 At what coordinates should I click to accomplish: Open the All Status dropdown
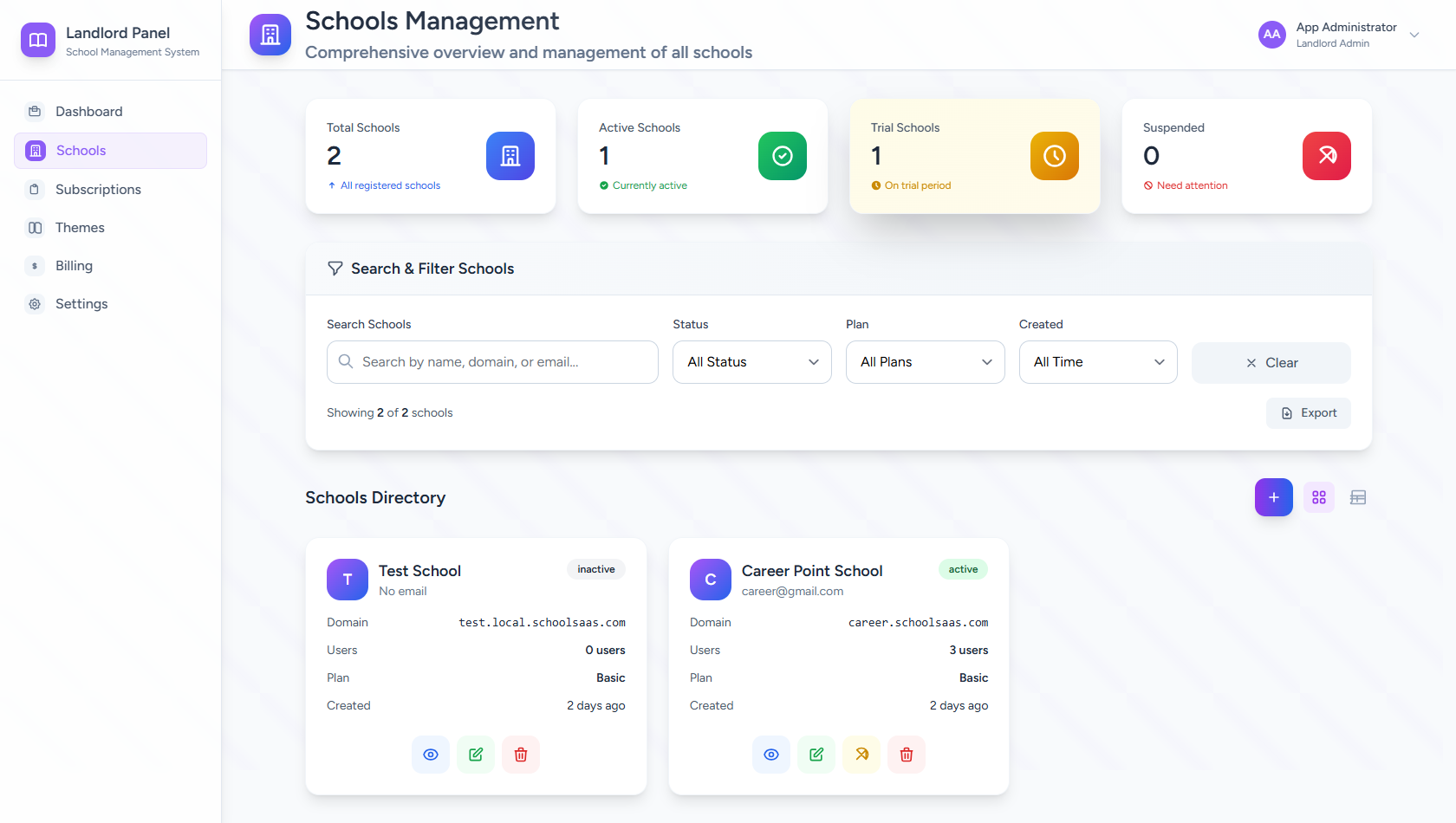(751, 362)
